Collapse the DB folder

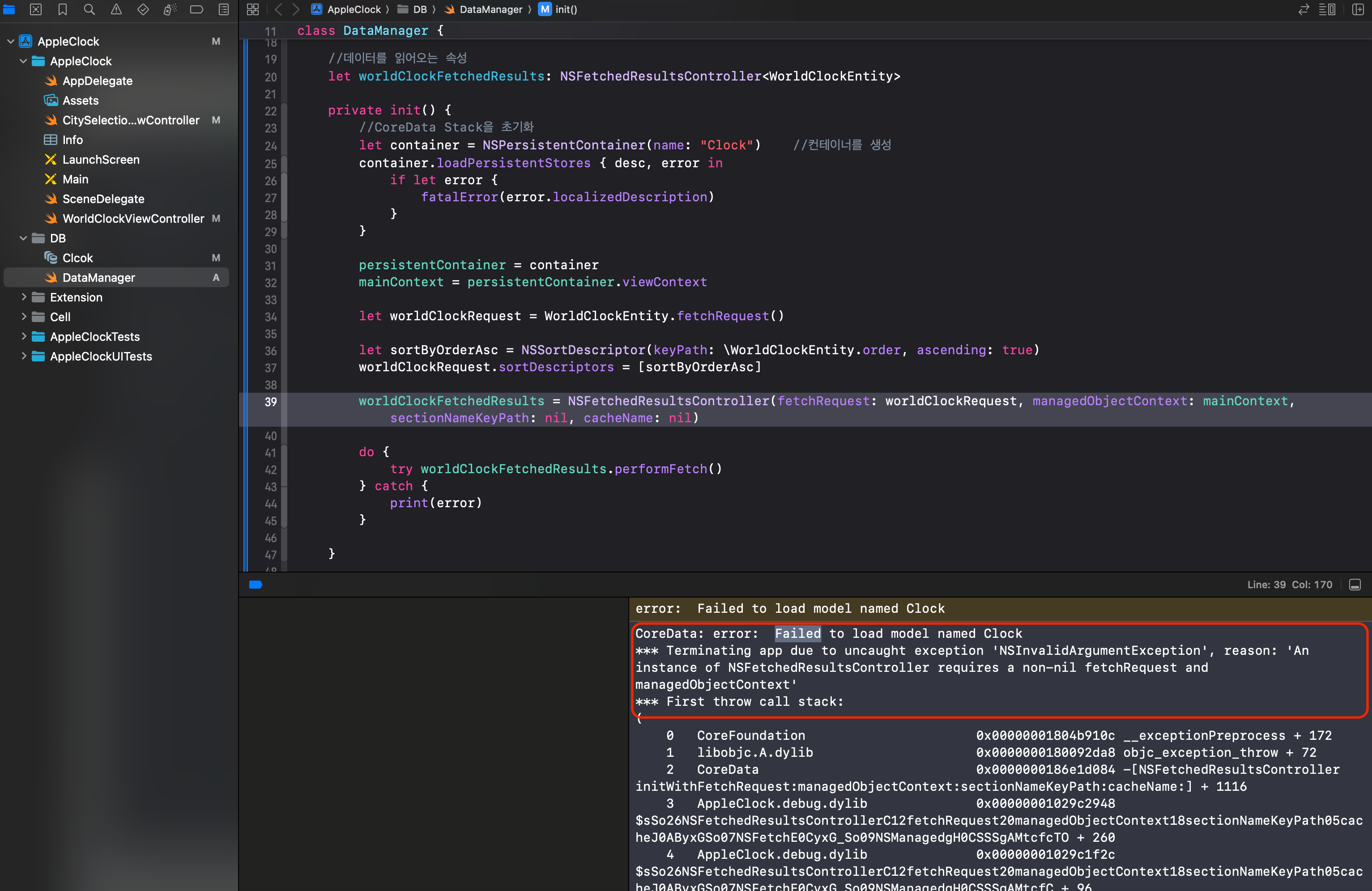pyautogui.click(x=23, y=238)
